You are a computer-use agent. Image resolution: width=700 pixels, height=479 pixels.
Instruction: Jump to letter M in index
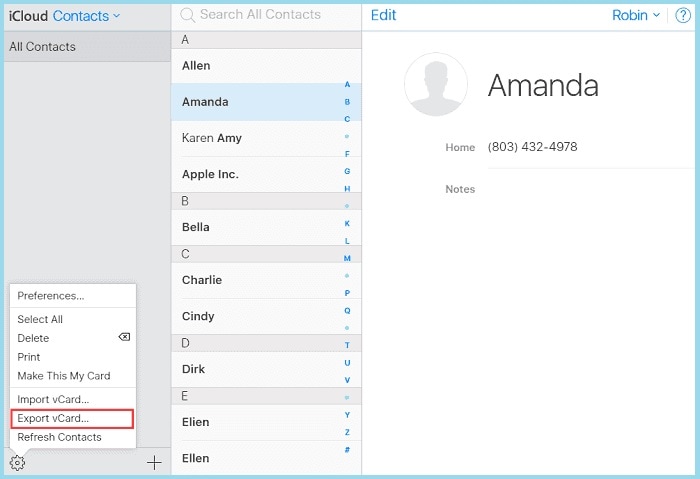pyautogui.click(x=347, y=258)
